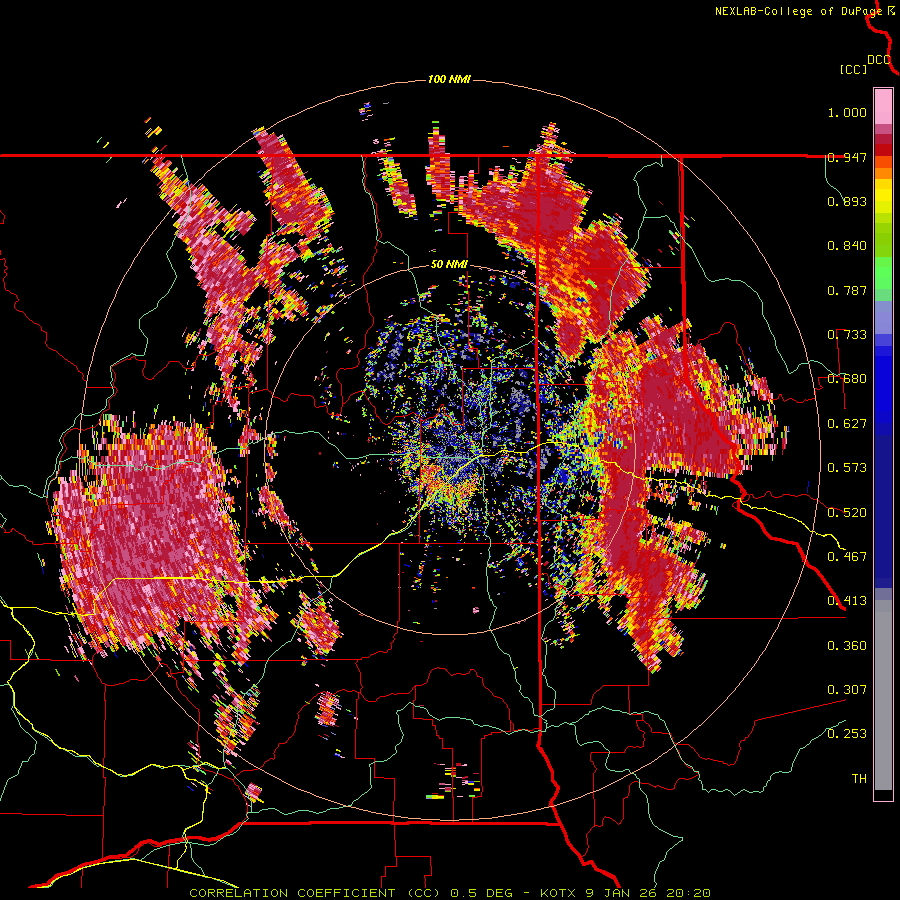Click the 0.253 scale value

847,734
